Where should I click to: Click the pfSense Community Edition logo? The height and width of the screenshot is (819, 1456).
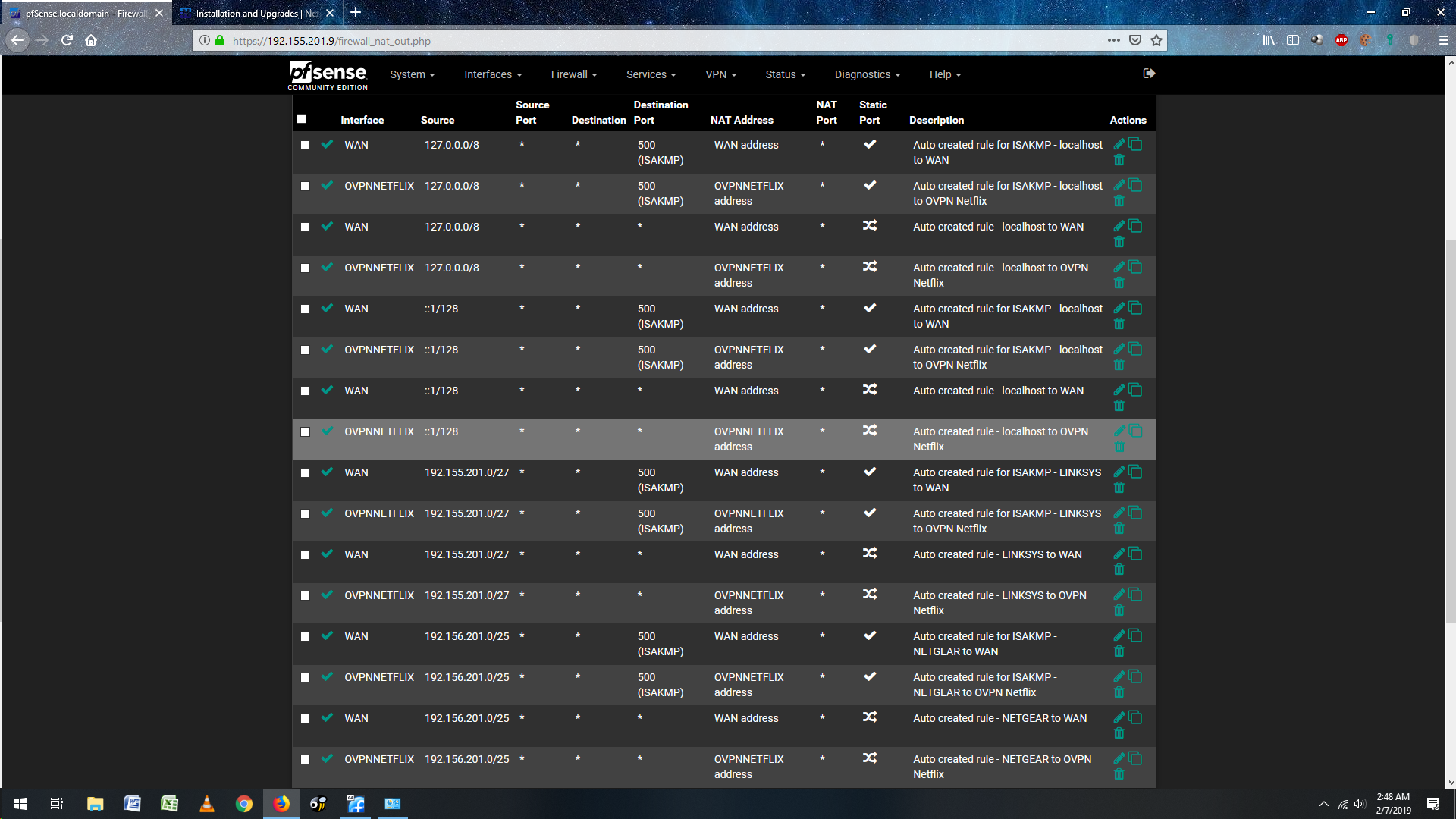click(328, 76)
